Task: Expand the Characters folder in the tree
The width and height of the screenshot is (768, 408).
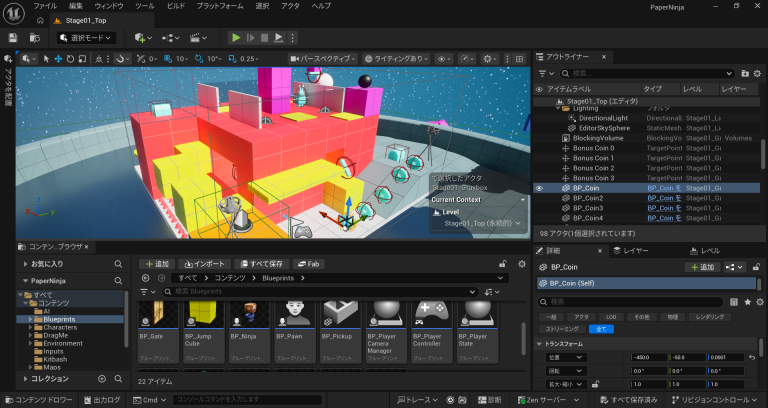Action: pos(30,327)
